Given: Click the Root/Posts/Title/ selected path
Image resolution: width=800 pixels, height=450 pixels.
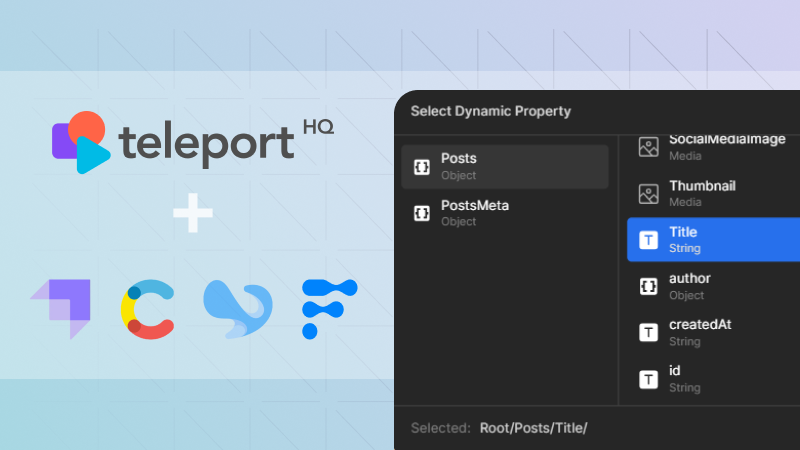Looking at the screenshot, I should point(533,428).
